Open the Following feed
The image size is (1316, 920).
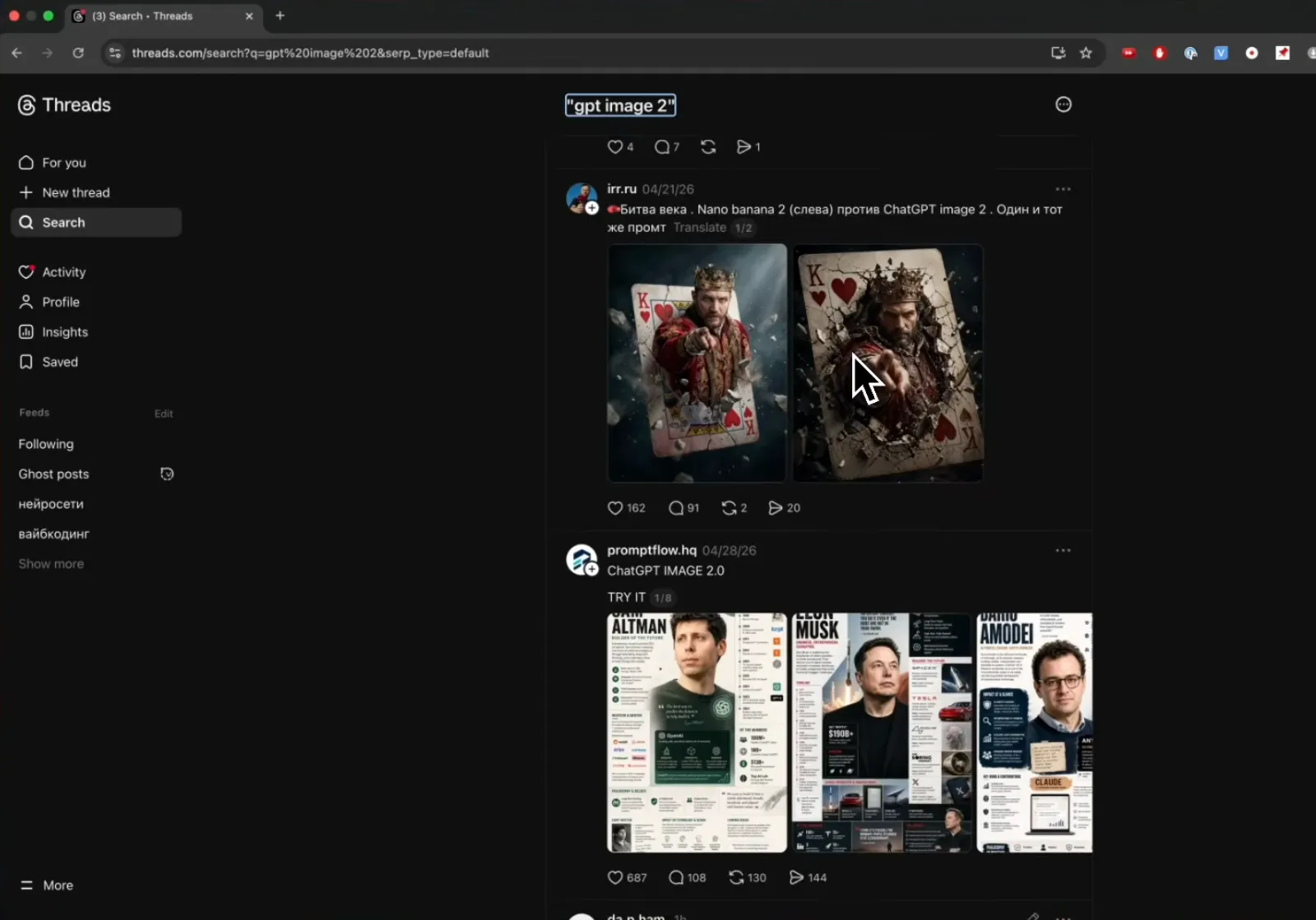[x=46, y=444]
